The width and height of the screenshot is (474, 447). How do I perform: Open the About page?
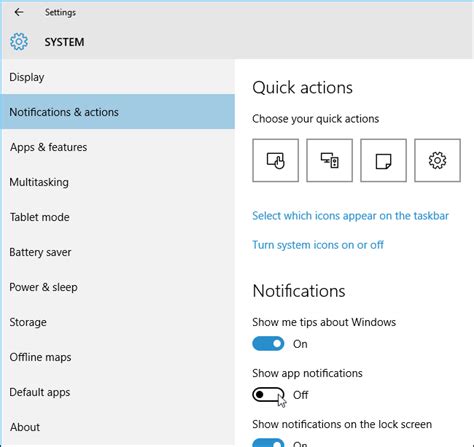[x=117, y=427]
